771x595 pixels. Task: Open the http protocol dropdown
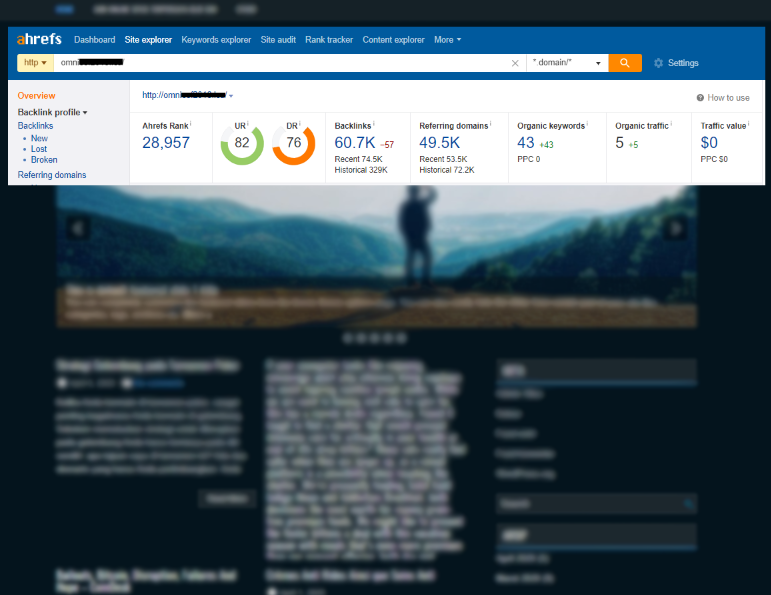coord(35,63)
